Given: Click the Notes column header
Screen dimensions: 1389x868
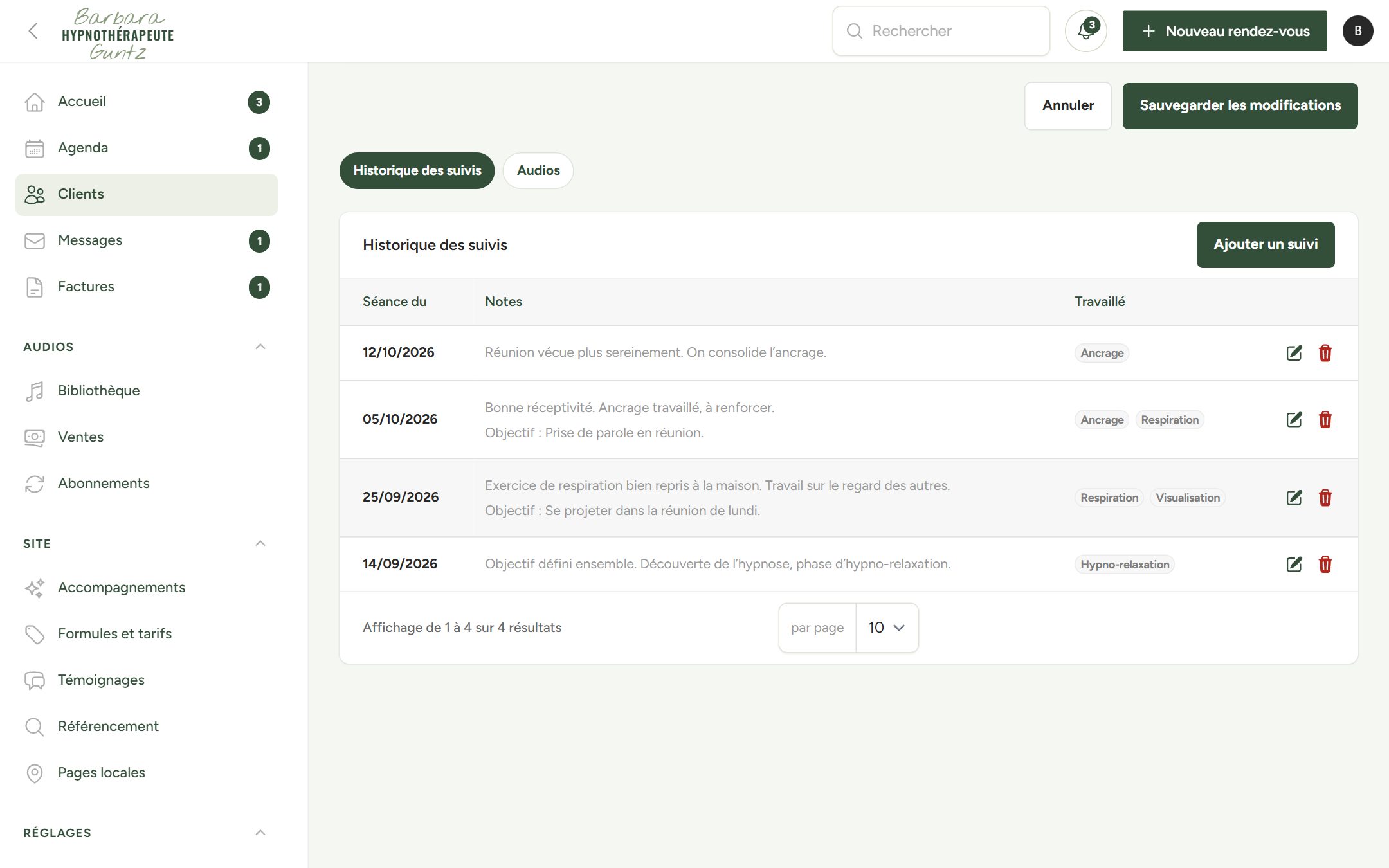Looking at the screenshot, I should pyautogui.click(x=504, y=302).
